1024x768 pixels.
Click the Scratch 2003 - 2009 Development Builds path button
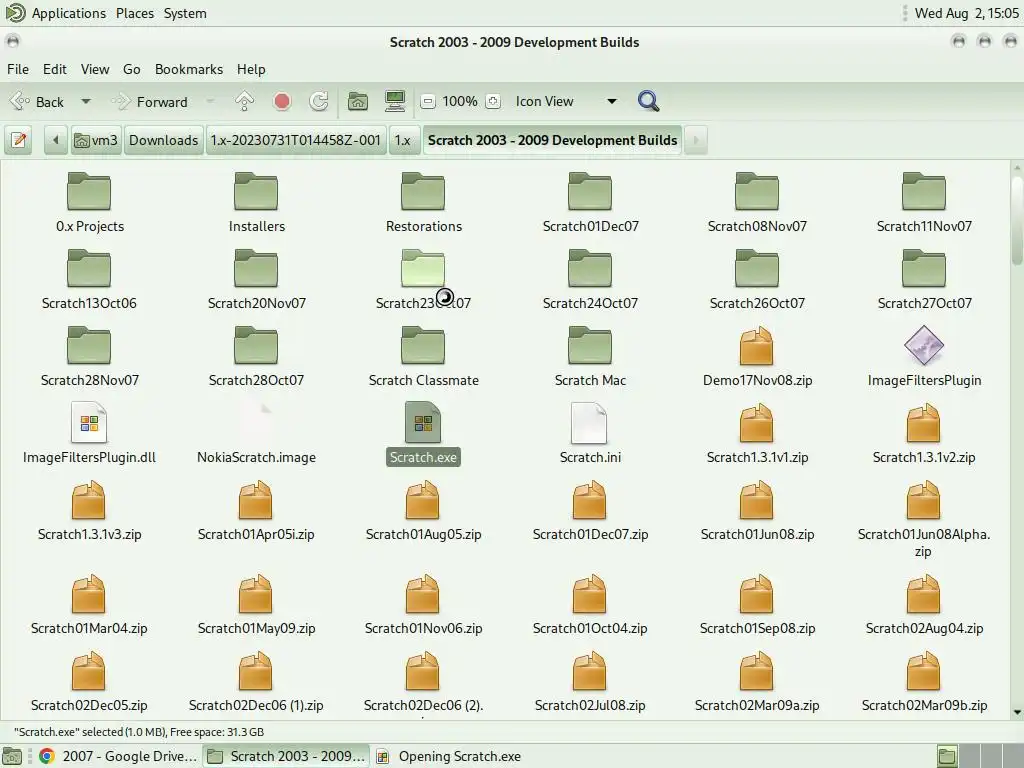pos(552,140)
